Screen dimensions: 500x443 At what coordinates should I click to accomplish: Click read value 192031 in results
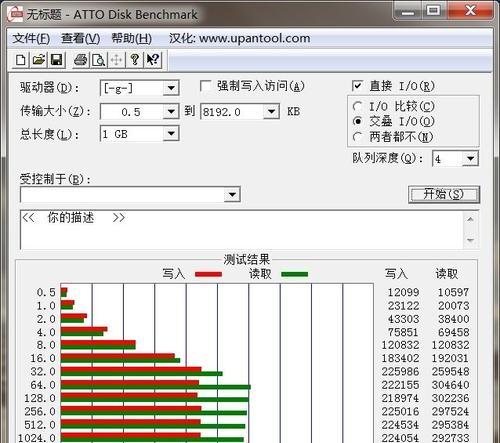click(x=450, y=358)
